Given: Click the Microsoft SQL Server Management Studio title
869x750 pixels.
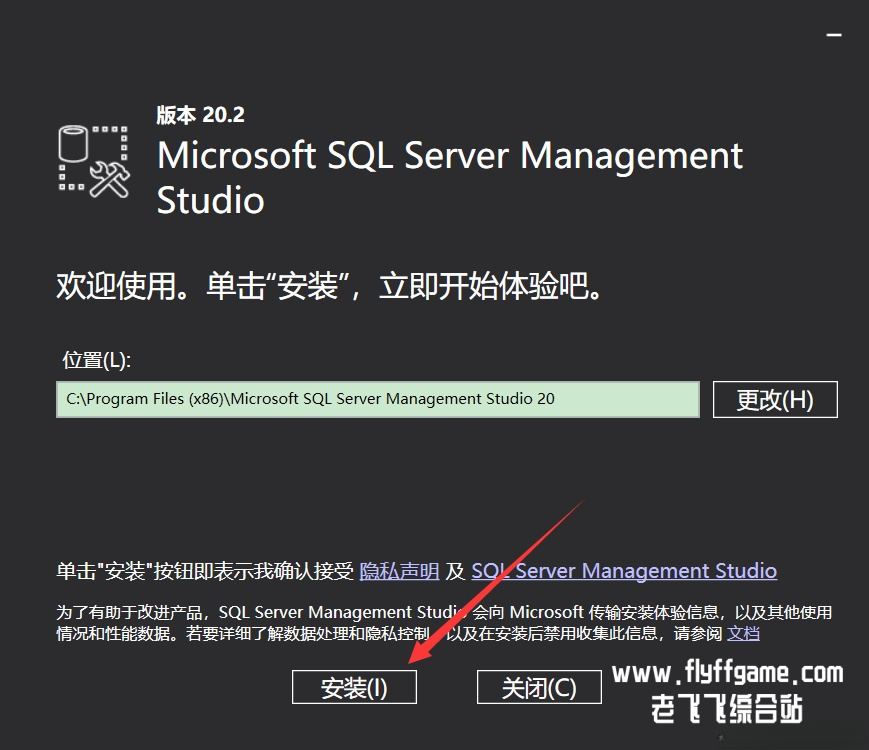Looking at the screenshot, I should click(449, 177).
